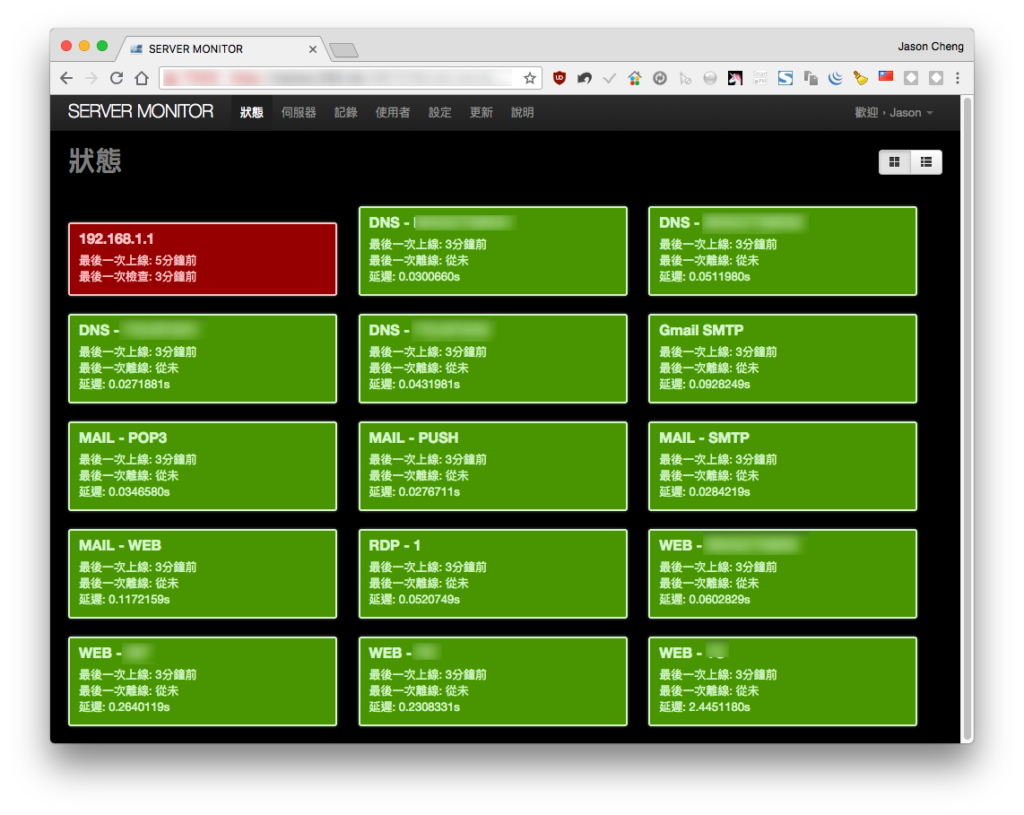This screenshot has width=1024, height=815.
Task: Open the DNS card with latency 0.0271881s
Action: [202, 359]
